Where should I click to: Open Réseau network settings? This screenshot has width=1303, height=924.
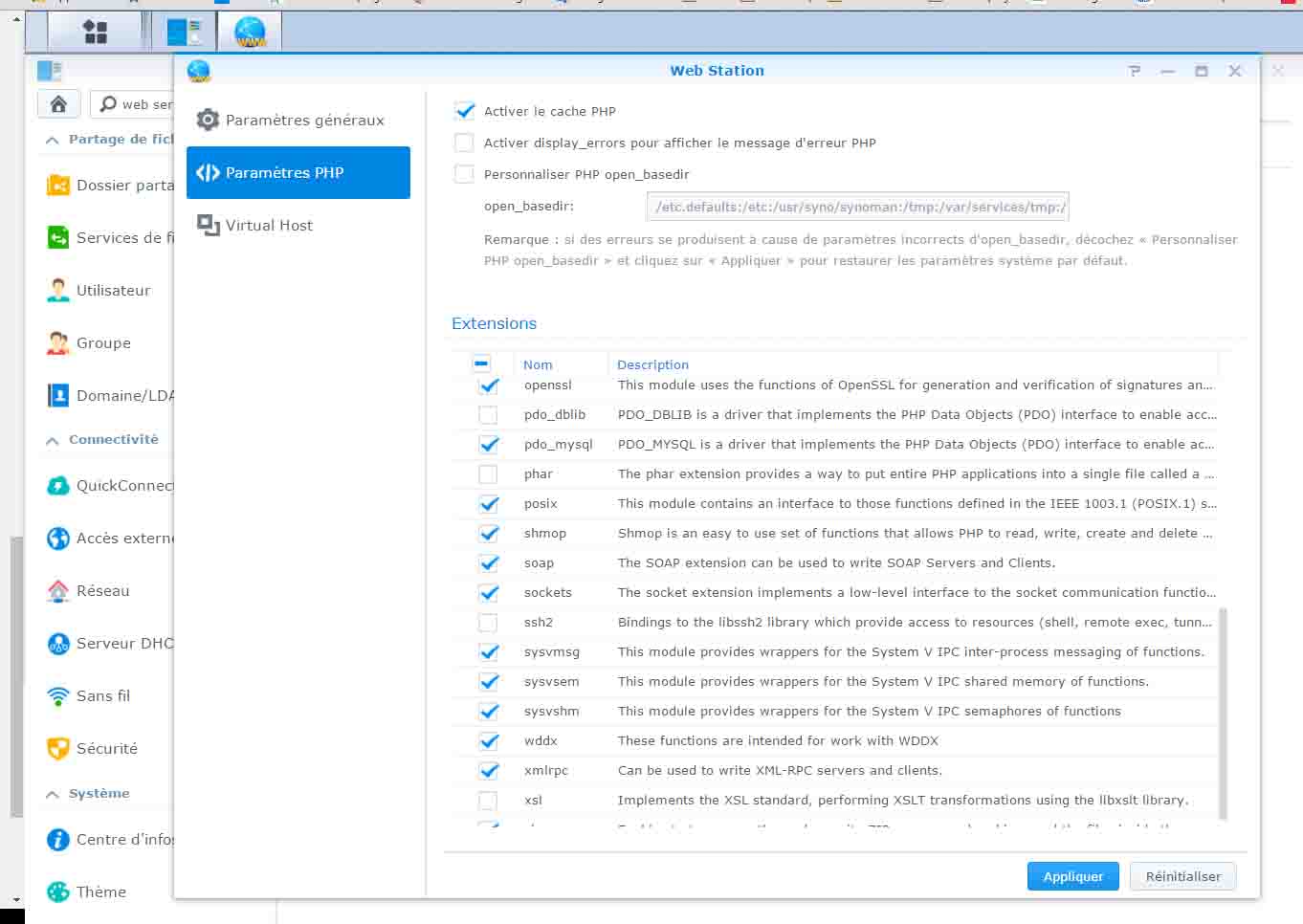102,591
